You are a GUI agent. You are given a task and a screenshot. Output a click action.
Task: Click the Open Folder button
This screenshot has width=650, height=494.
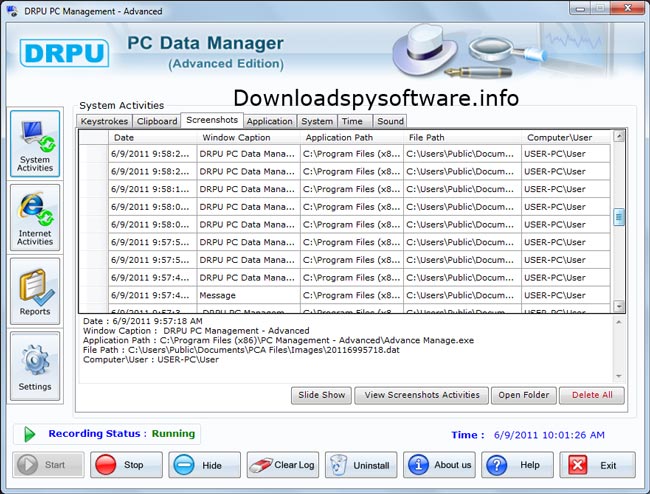coord(524,395)
